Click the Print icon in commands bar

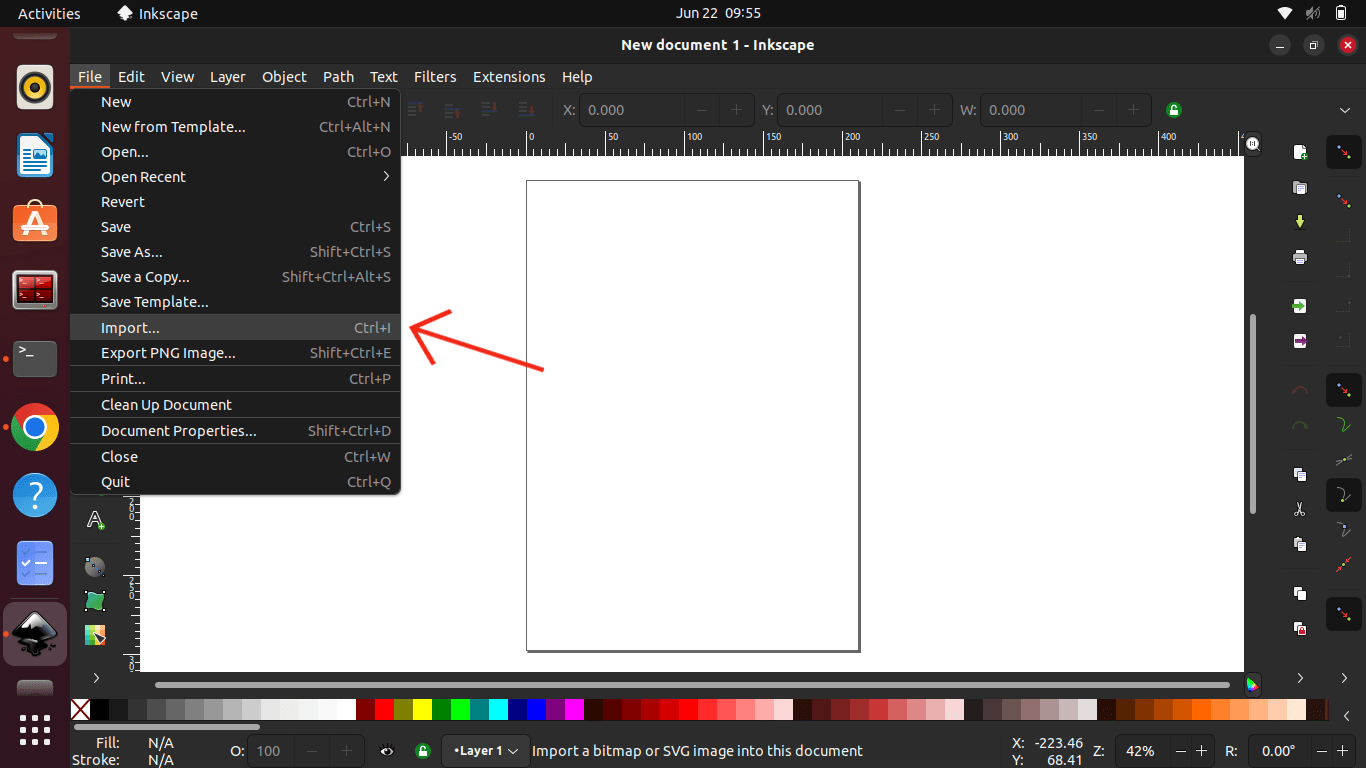tap(1299, 257)
